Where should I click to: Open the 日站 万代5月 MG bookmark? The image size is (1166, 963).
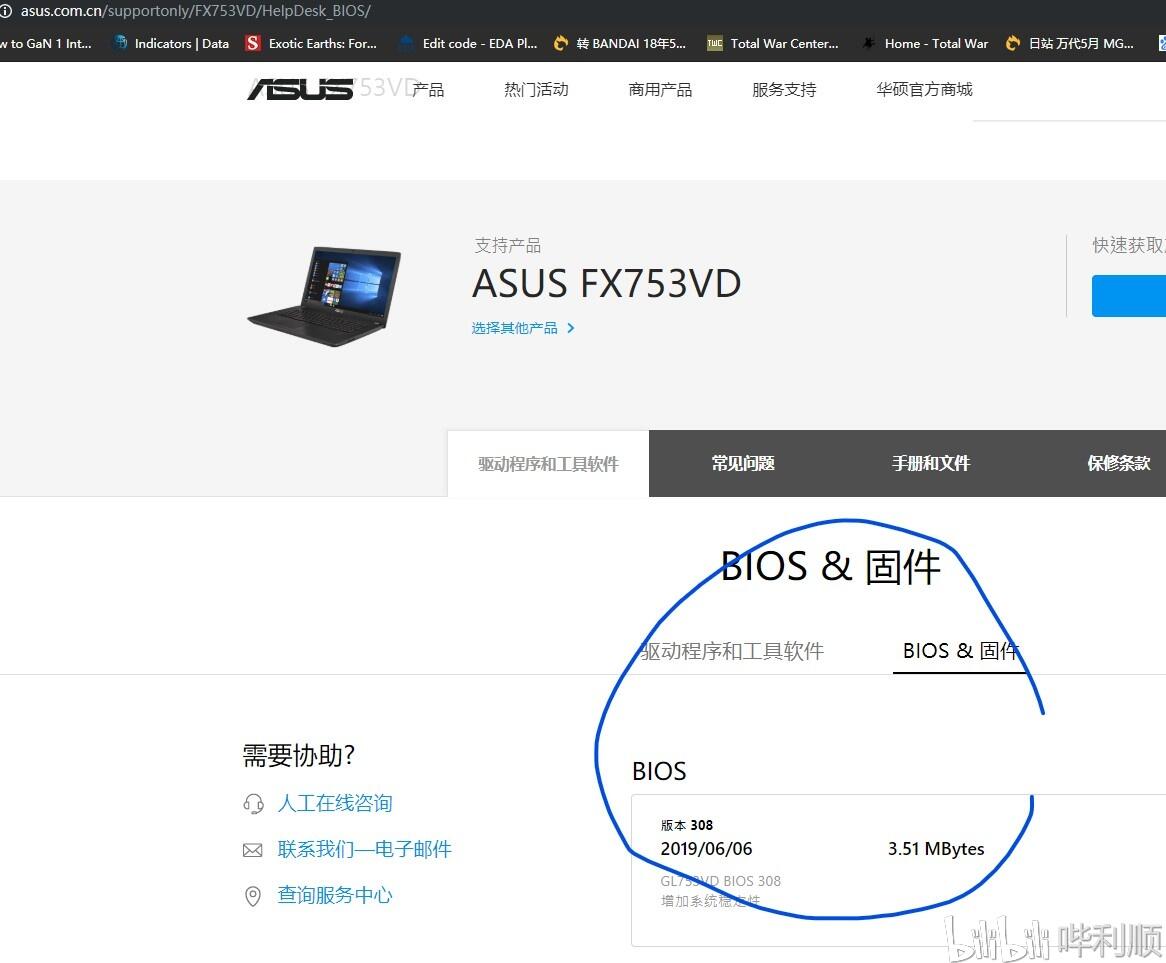[x=1069, y=43]
